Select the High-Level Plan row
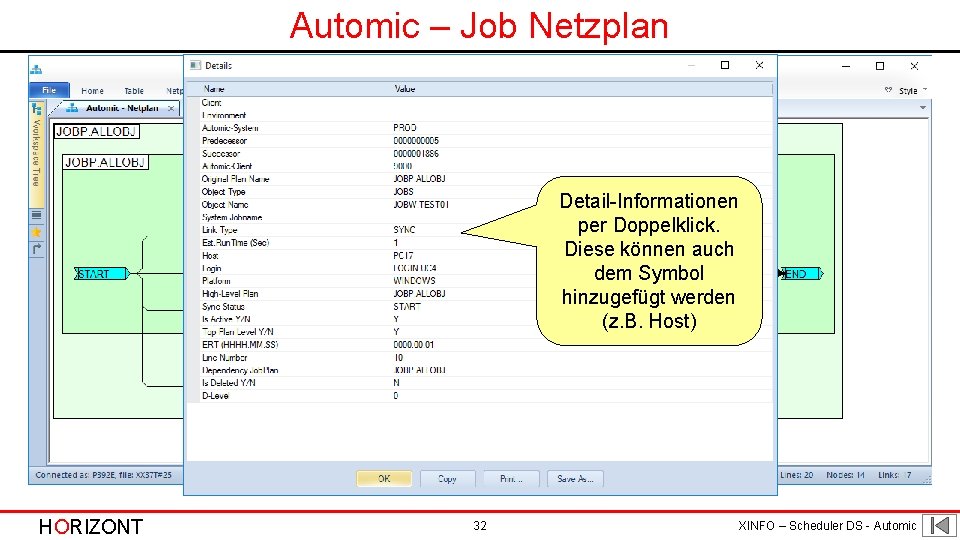 click(x=479, y=293)
